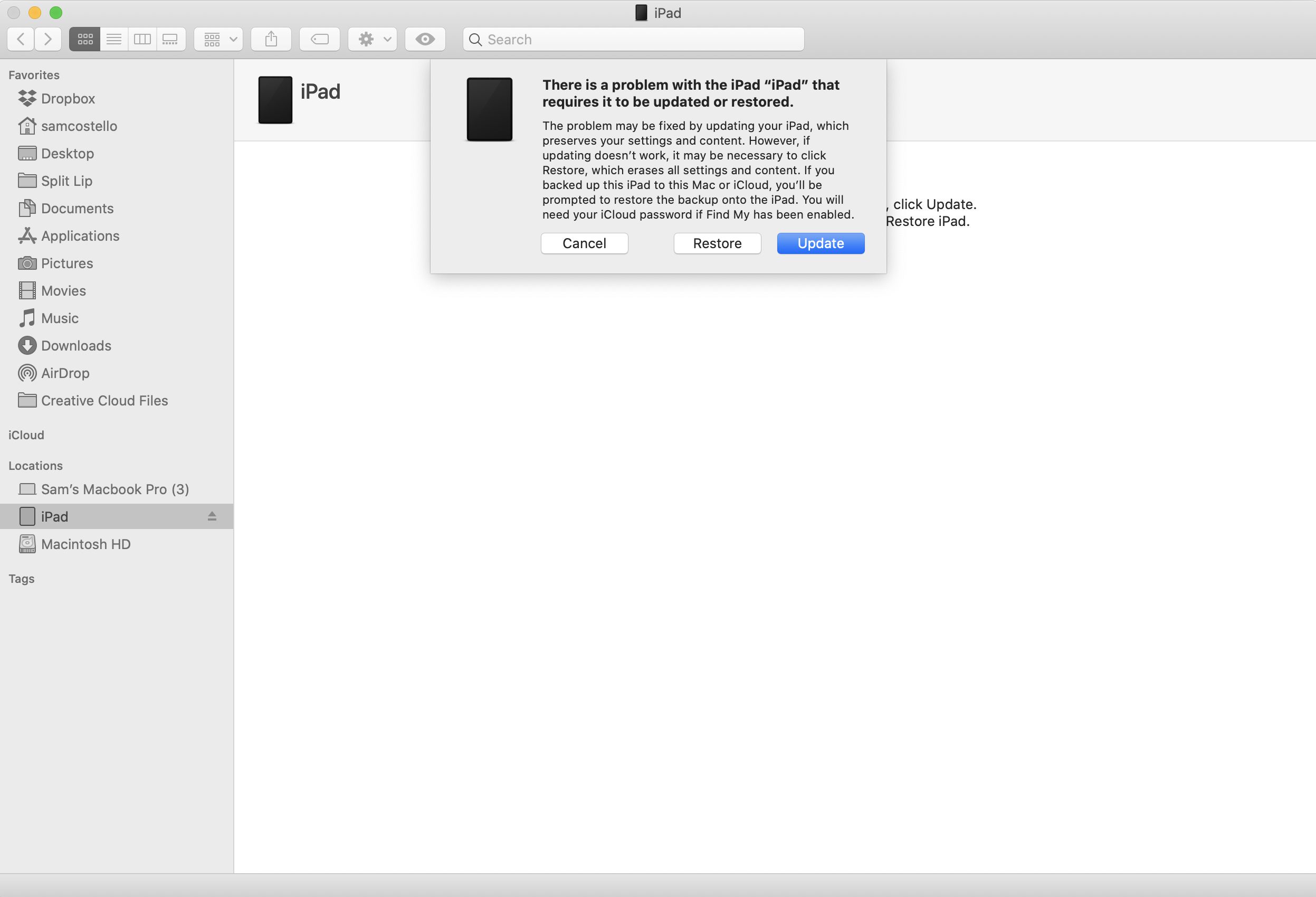Screen dimensions: 1316x897
Task: Select the cover flow view icon
Action: point(170,39)
